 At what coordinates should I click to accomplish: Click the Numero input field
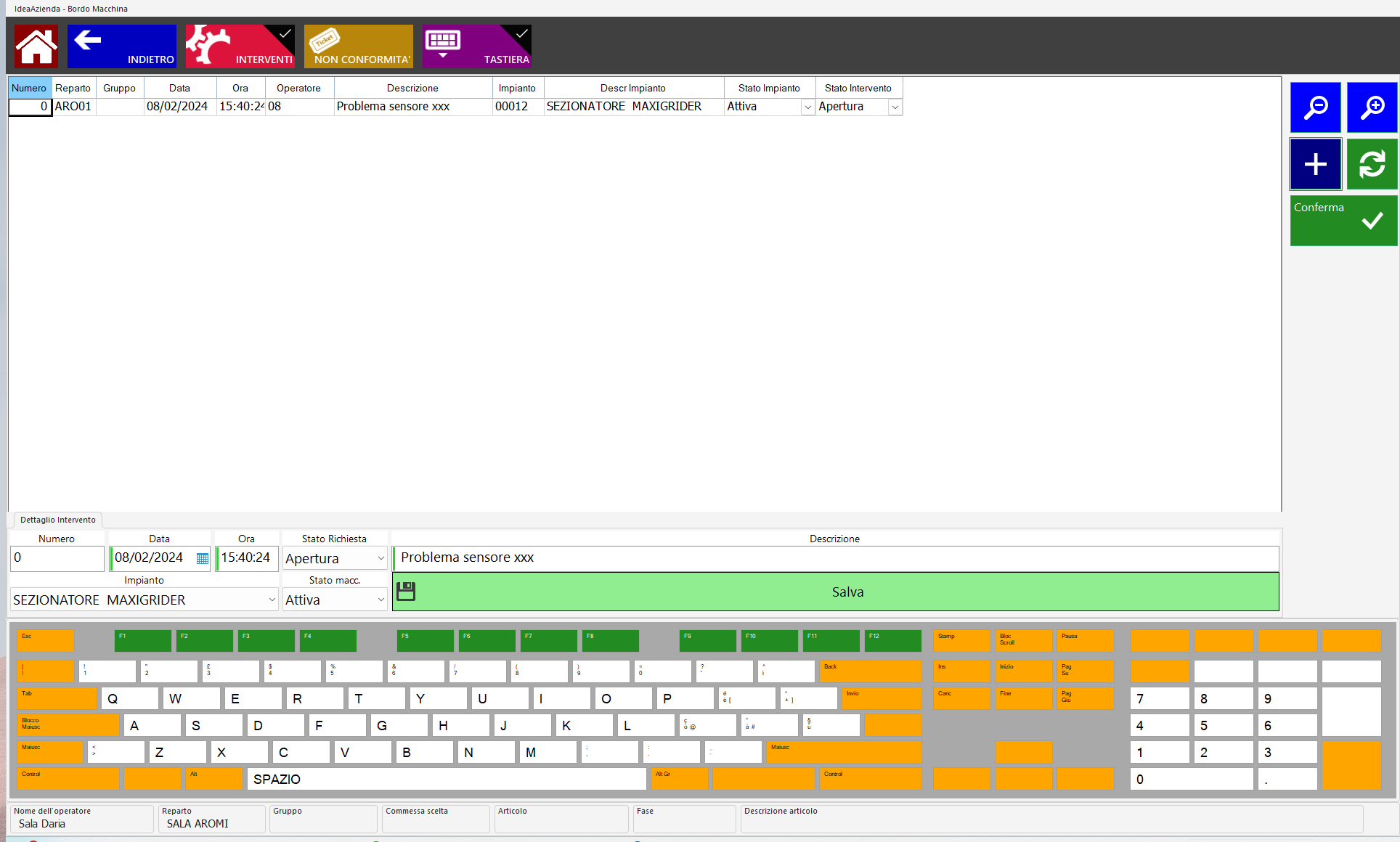pos(57,558)
